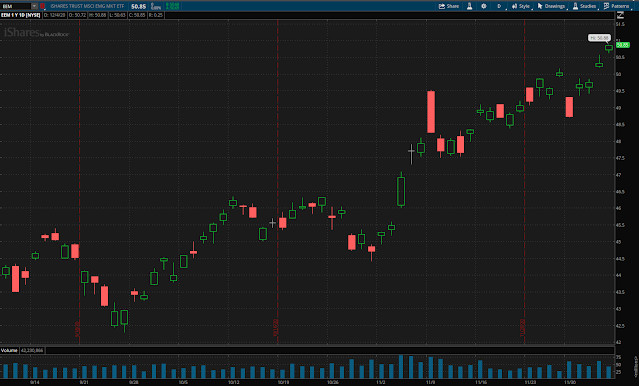
Task: Click the Share button in toolbar
Action: pos(449,6)
